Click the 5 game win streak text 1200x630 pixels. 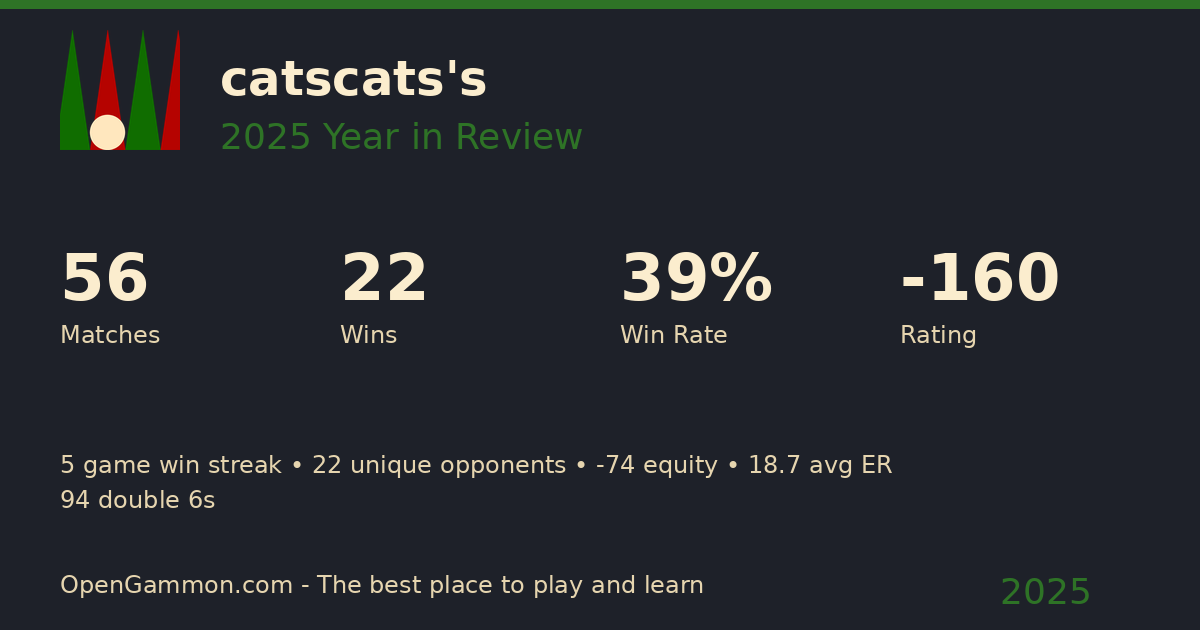tap(170, 466)
